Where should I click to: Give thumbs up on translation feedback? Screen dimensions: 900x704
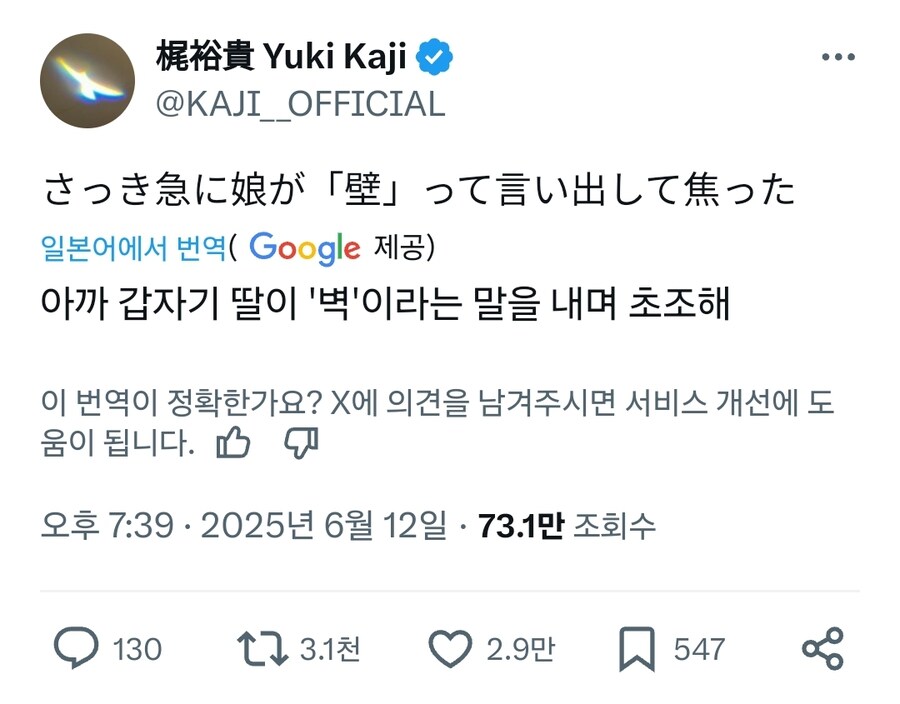(233, 441)
